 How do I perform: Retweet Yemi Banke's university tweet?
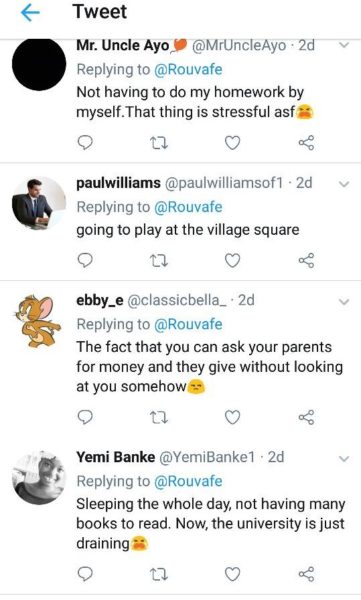(158, 574)
